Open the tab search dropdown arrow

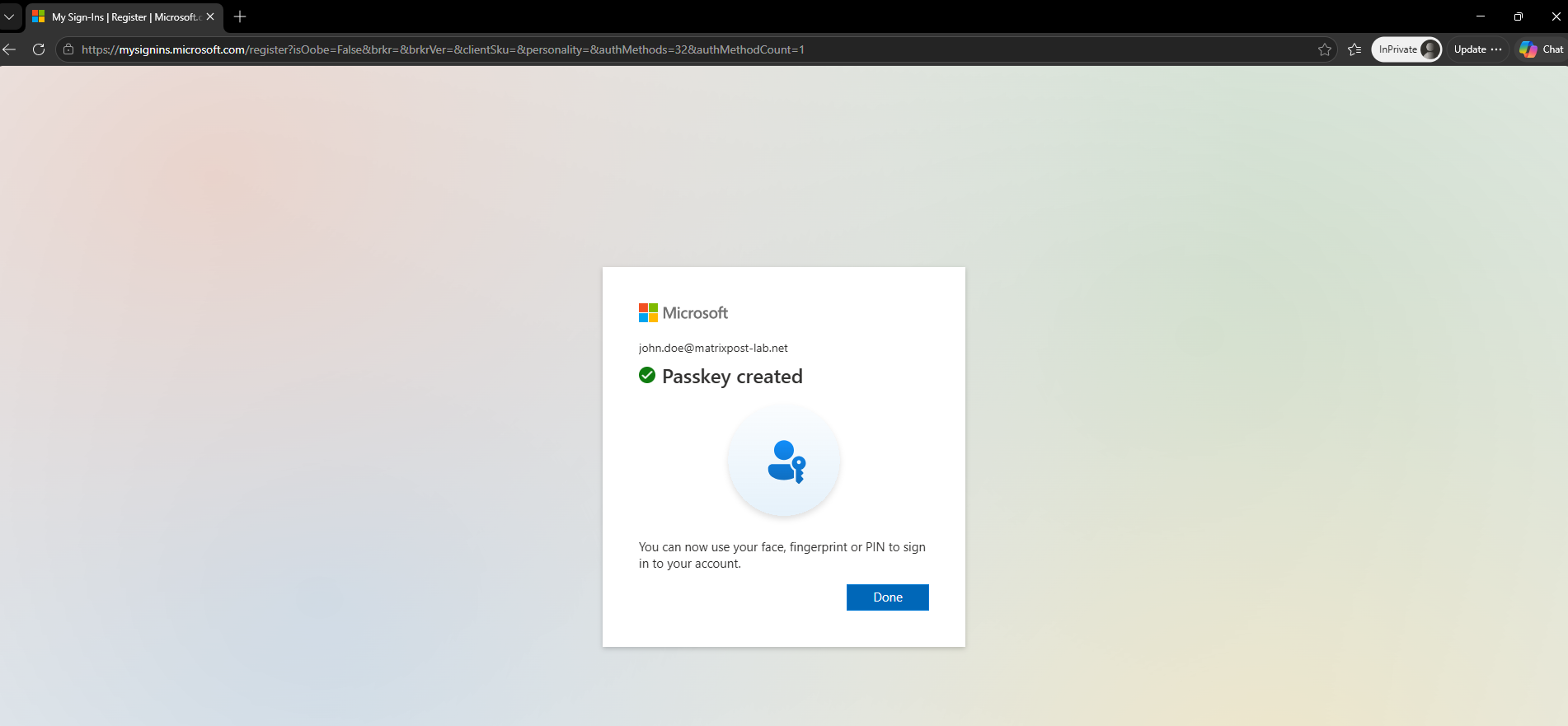point(9,16)
